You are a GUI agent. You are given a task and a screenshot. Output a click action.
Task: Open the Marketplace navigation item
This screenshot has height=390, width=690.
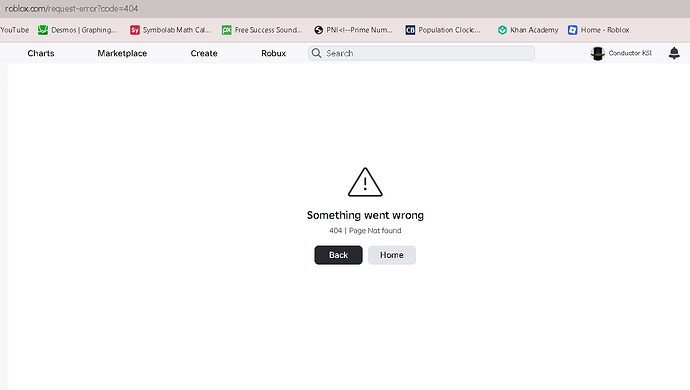(x=122, y=53)
